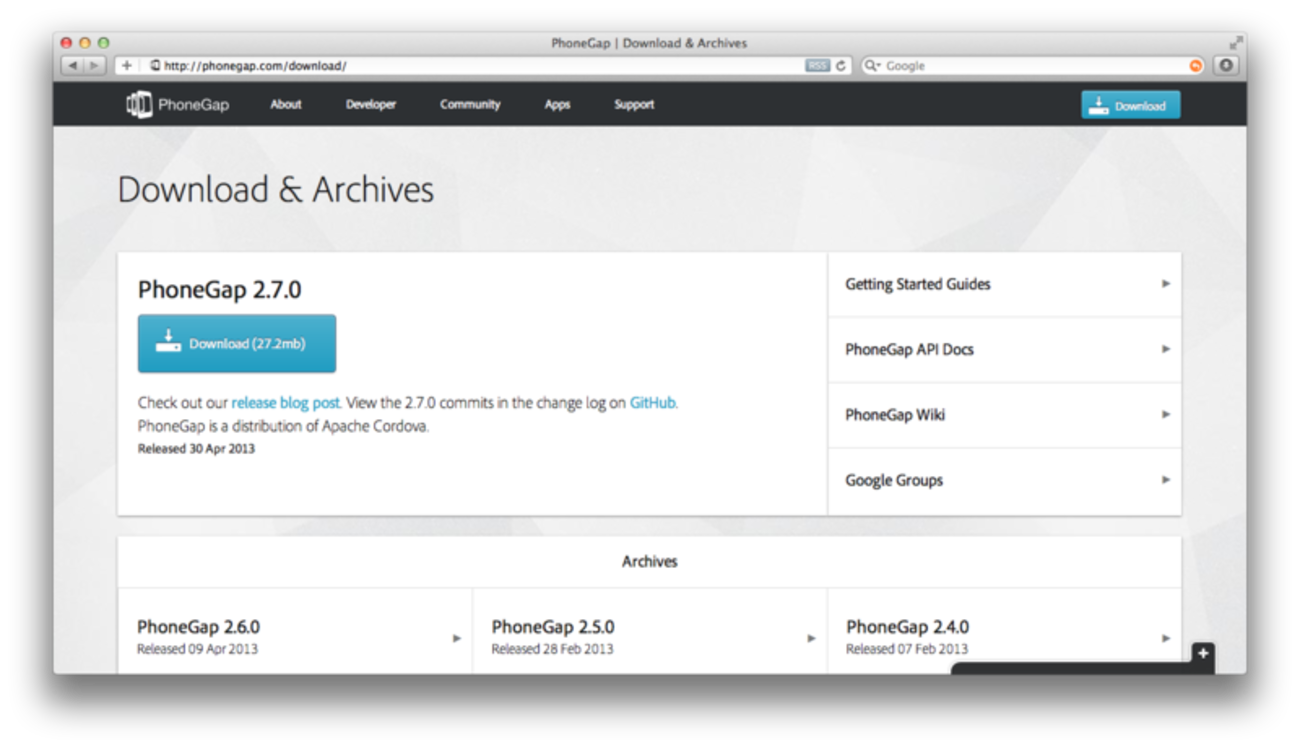Screen dimensions: 1300x748
Task: Open the Google Groups link
Action: pyautogui.click(x=1004, y=481)
